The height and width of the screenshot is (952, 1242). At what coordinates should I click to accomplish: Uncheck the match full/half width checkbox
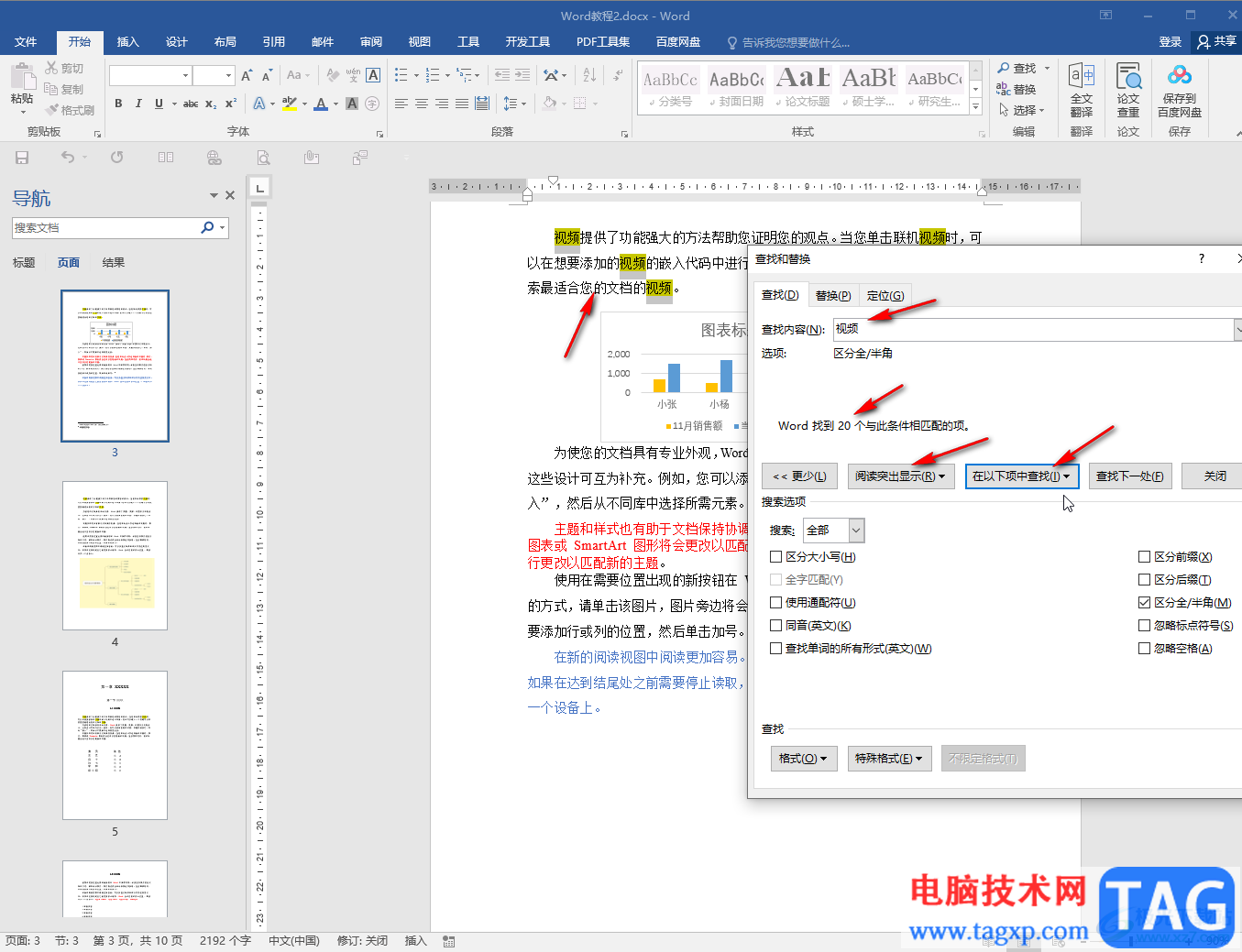coord(1144,603)
